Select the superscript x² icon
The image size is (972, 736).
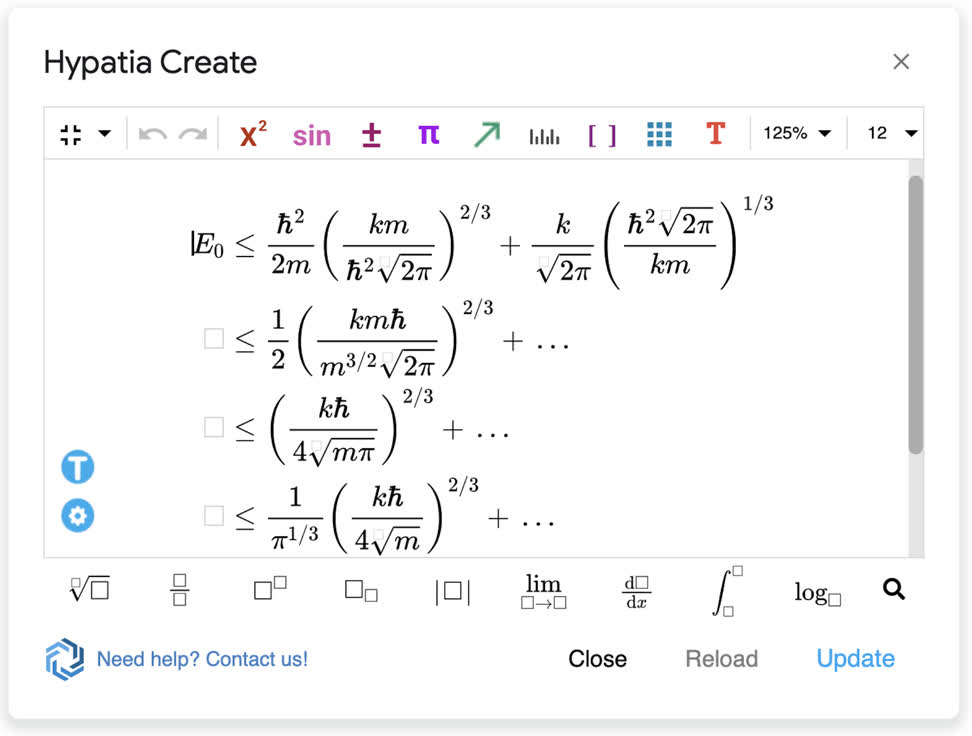[x=250, y=132]
